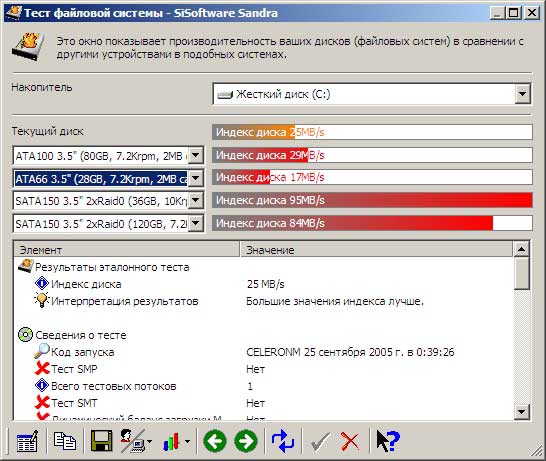Click the Большие значения индекса лучше text

(335, 301)
